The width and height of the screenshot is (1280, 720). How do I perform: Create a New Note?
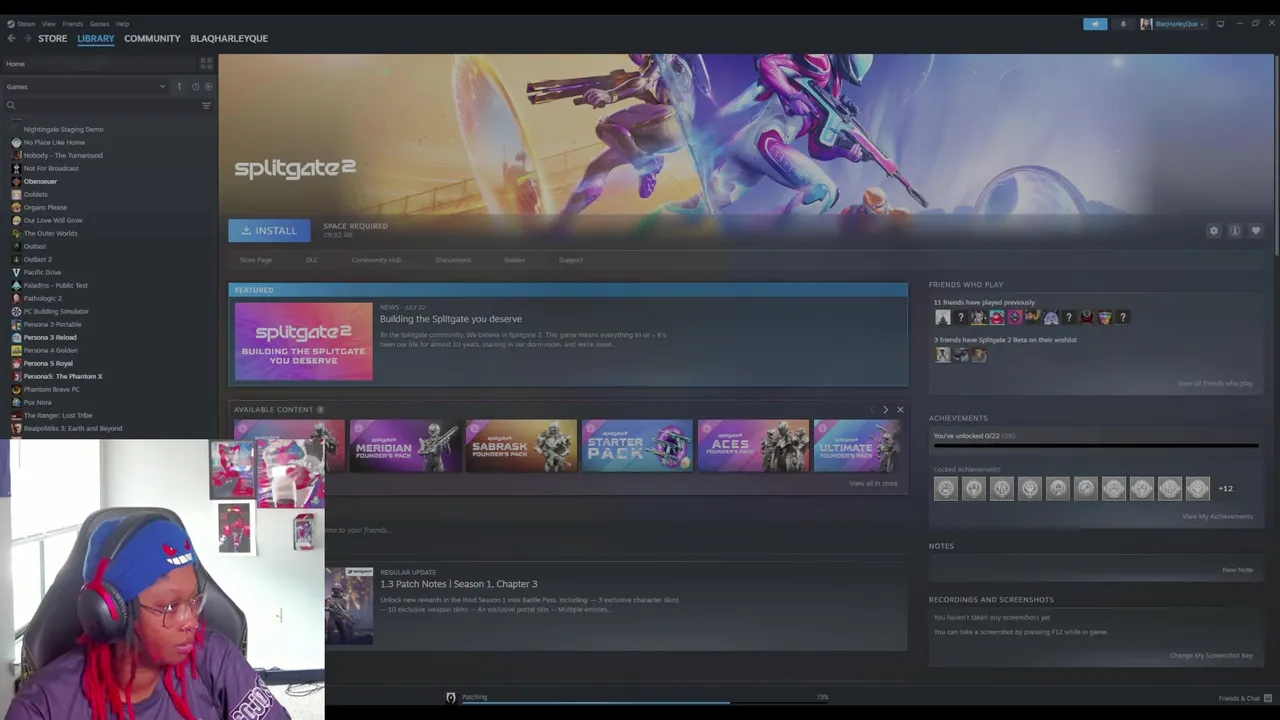[1237, 570]
